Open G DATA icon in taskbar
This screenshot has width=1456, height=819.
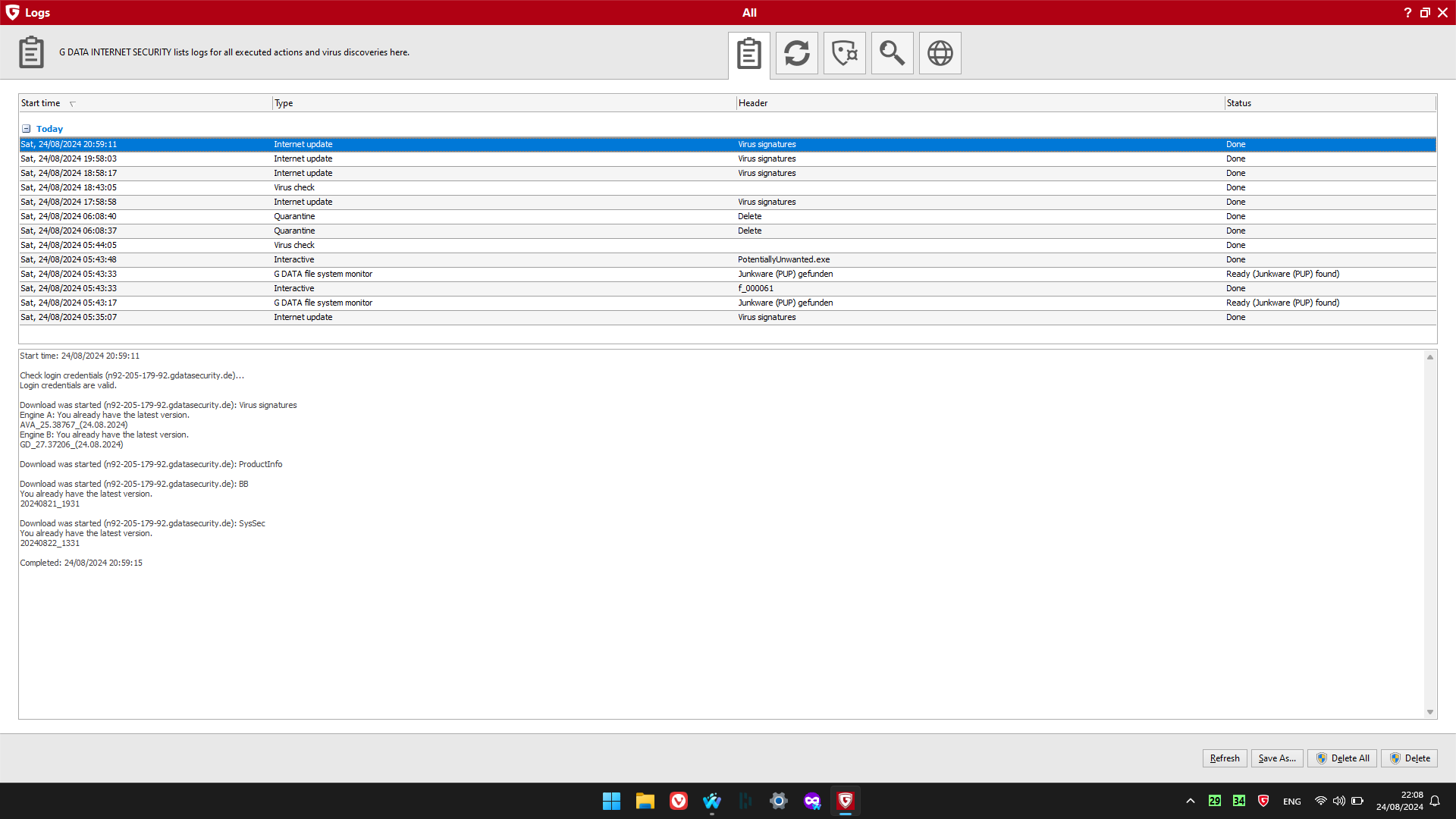click(x=845, y=801)
